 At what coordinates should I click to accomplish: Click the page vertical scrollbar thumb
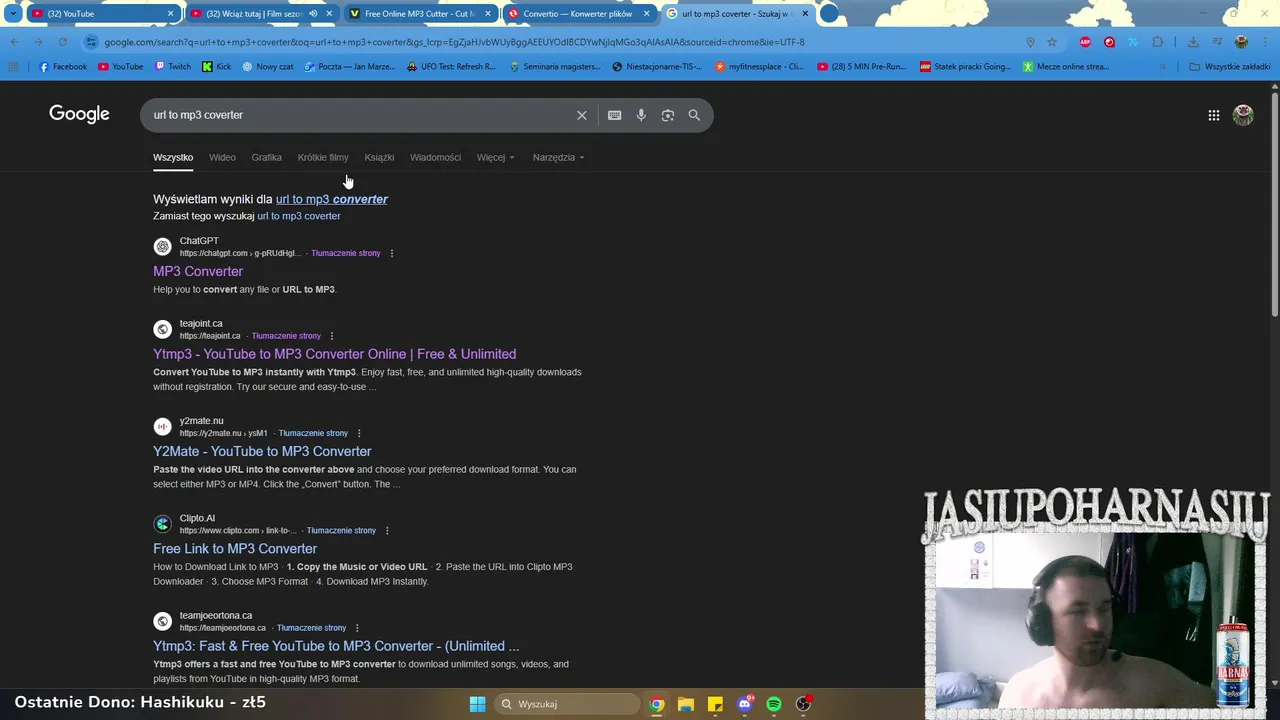tap(1274, 205)
